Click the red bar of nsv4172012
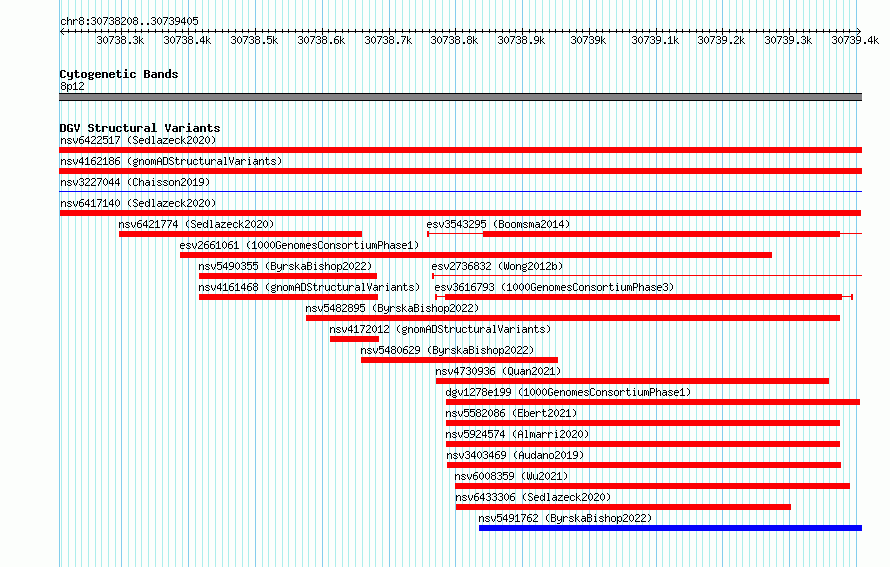890x567 pixels. click(354, 339)
